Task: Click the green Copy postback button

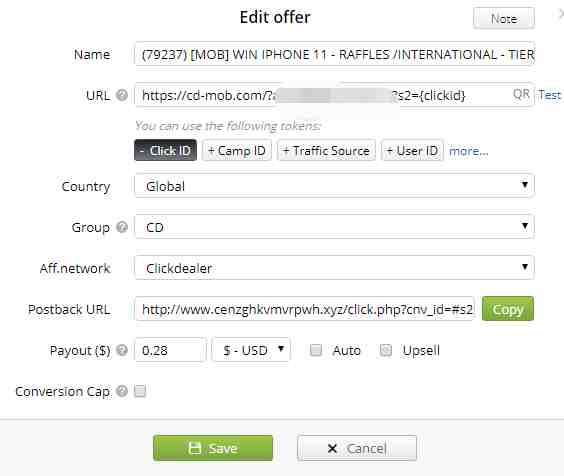Action: tap(508, 309)
